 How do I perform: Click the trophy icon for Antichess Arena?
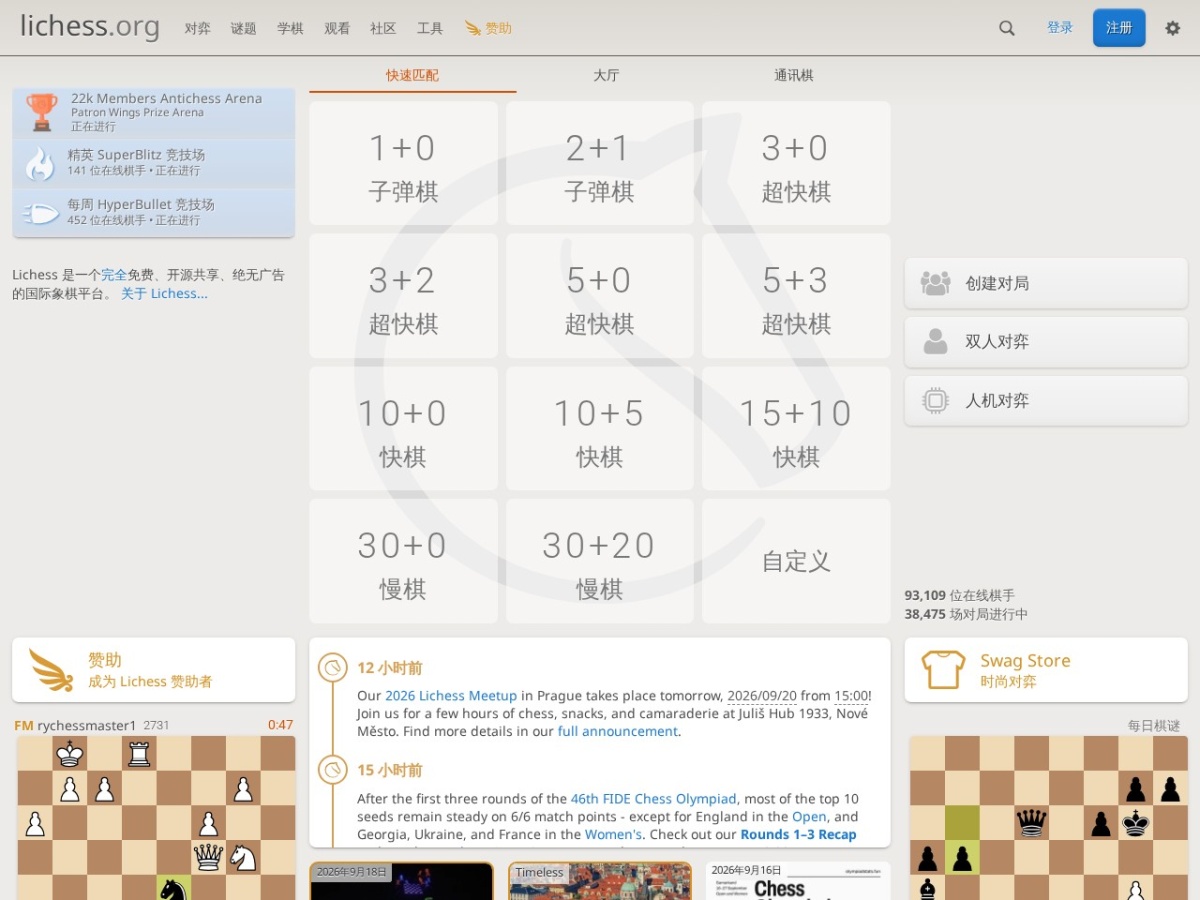click(x=41, y=112)
